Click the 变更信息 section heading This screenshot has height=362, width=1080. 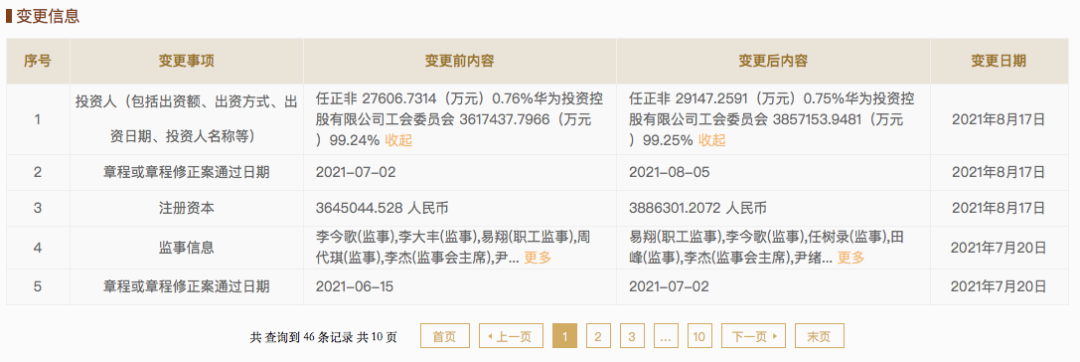(48, 16)
